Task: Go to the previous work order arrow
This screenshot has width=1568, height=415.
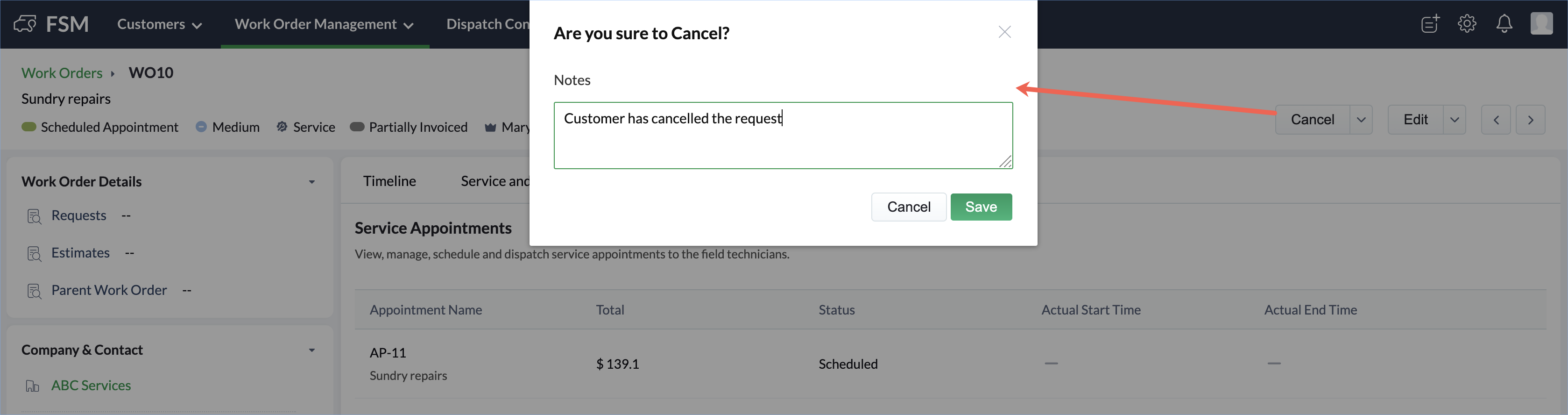Action: [x=1496, y=120]
